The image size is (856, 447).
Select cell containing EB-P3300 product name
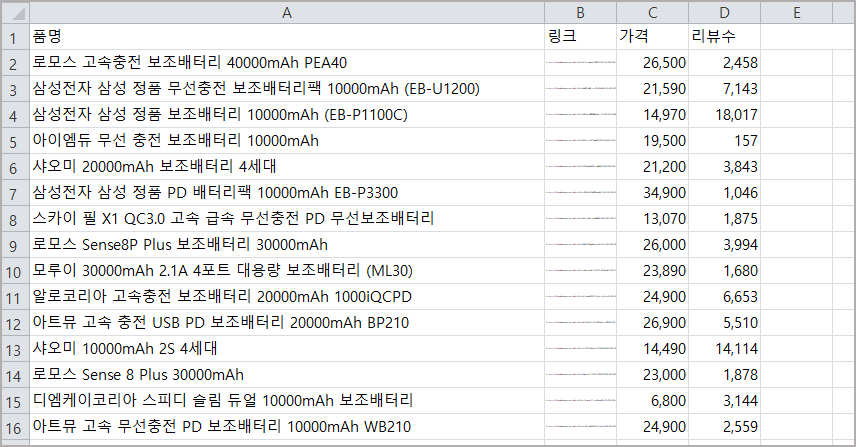[x=287, y=193]
